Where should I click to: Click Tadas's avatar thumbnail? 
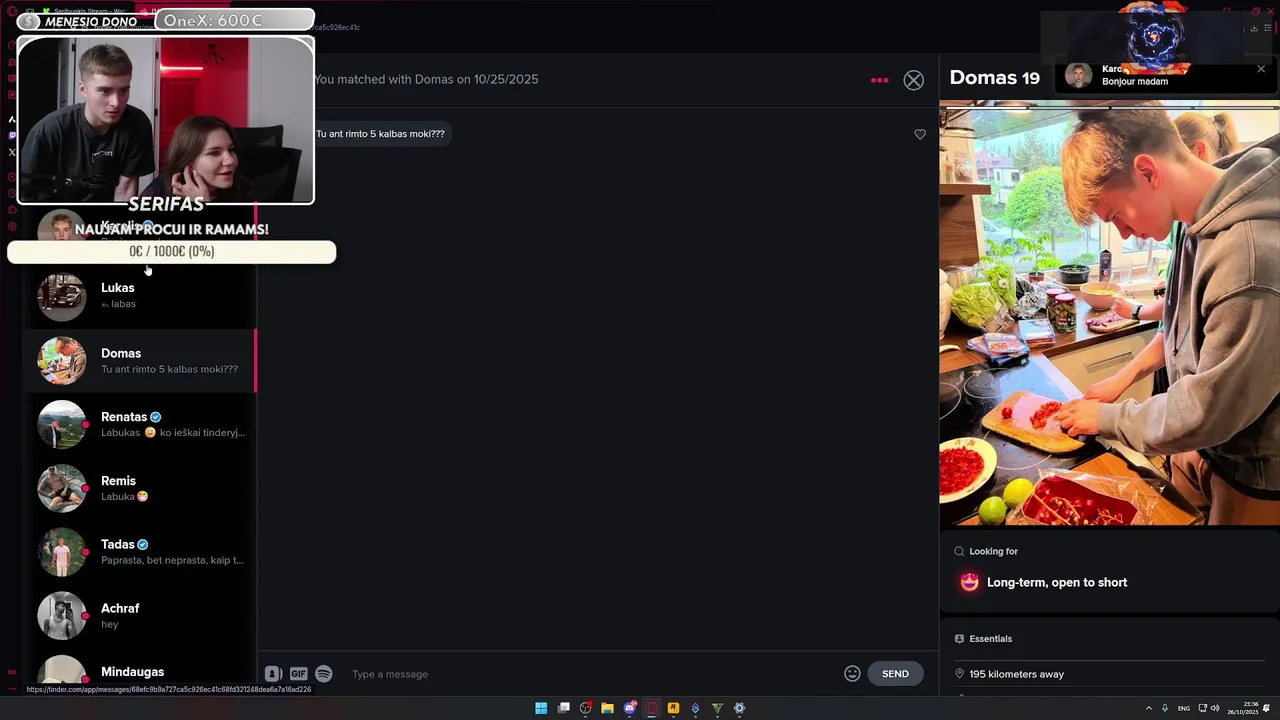pos(62,552)
